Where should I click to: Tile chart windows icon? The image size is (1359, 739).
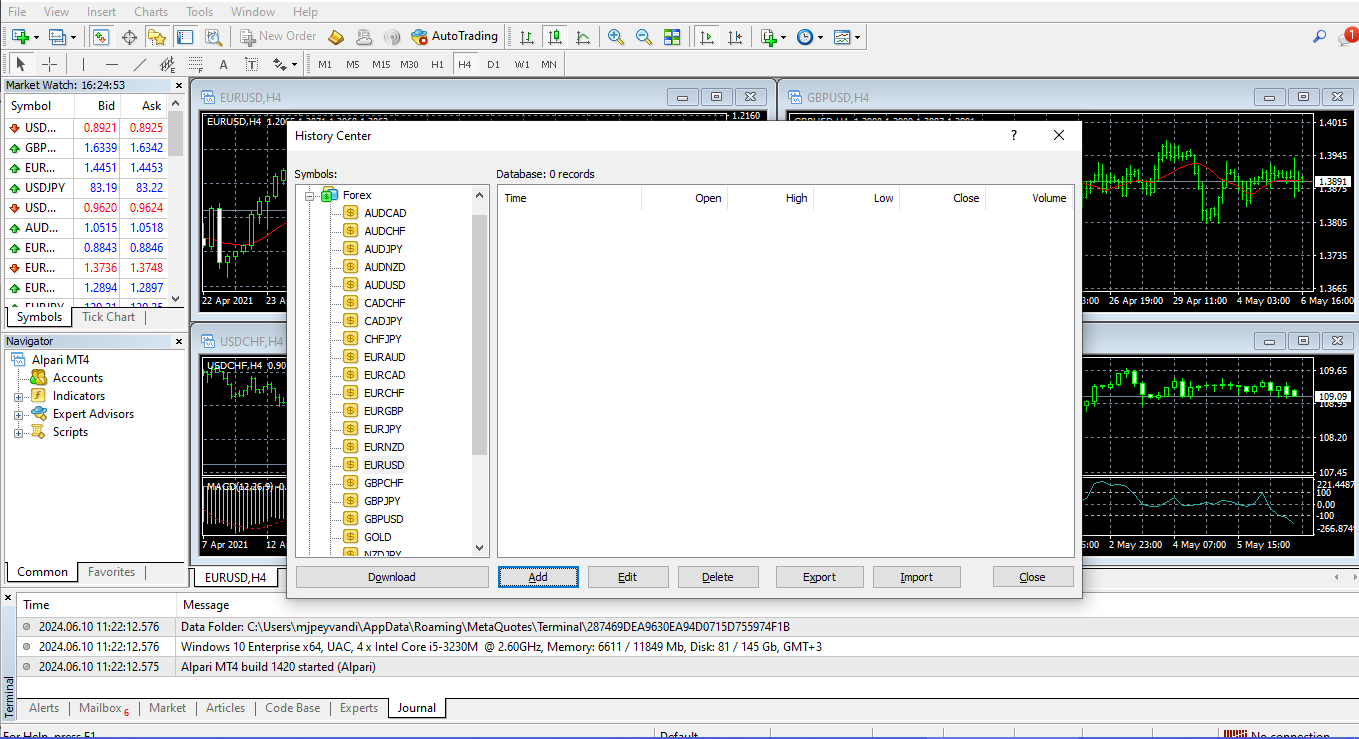pos(672,36)
